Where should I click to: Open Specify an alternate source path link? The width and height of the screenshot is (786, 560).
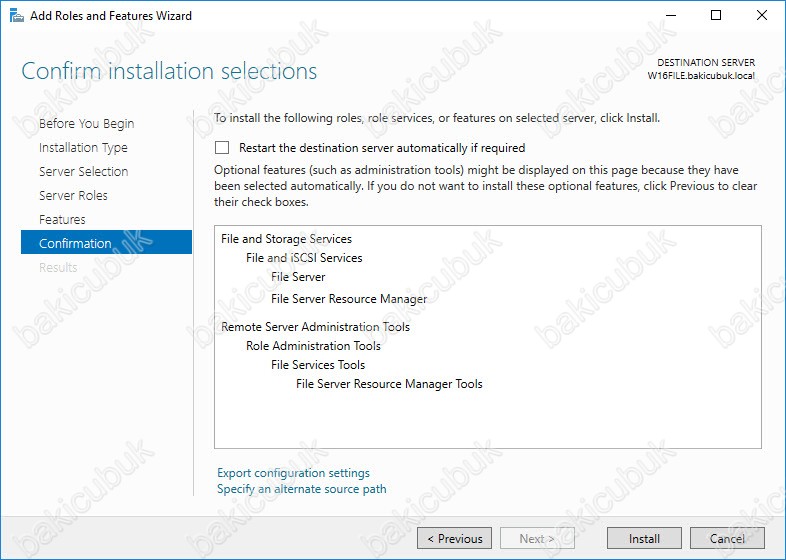pos(302,489)
